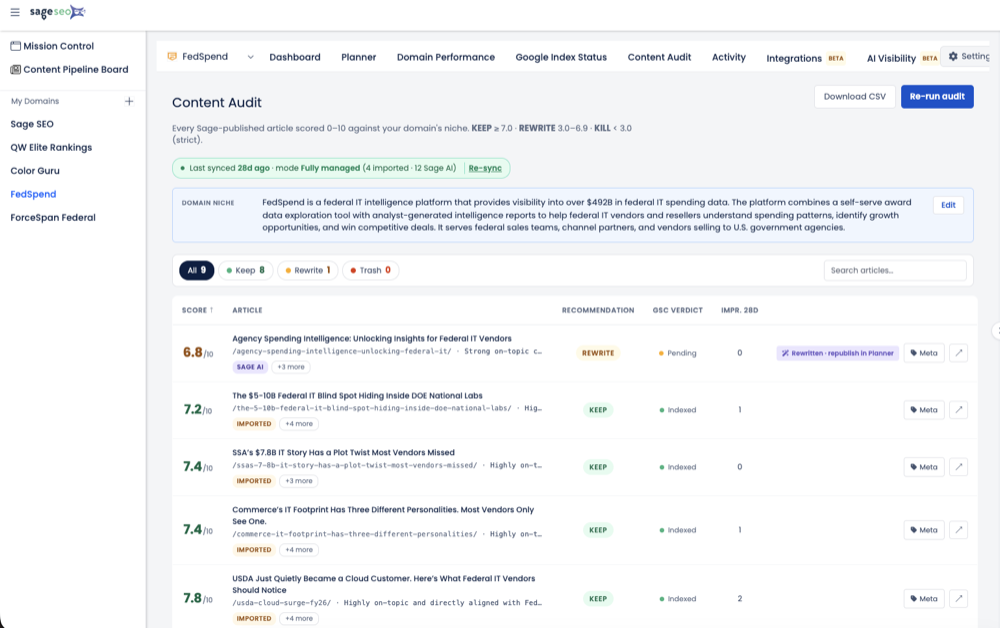Open USDA Cloud Customer article title
The width and height of the screenshot is (1000, 628).
point(383,585)
